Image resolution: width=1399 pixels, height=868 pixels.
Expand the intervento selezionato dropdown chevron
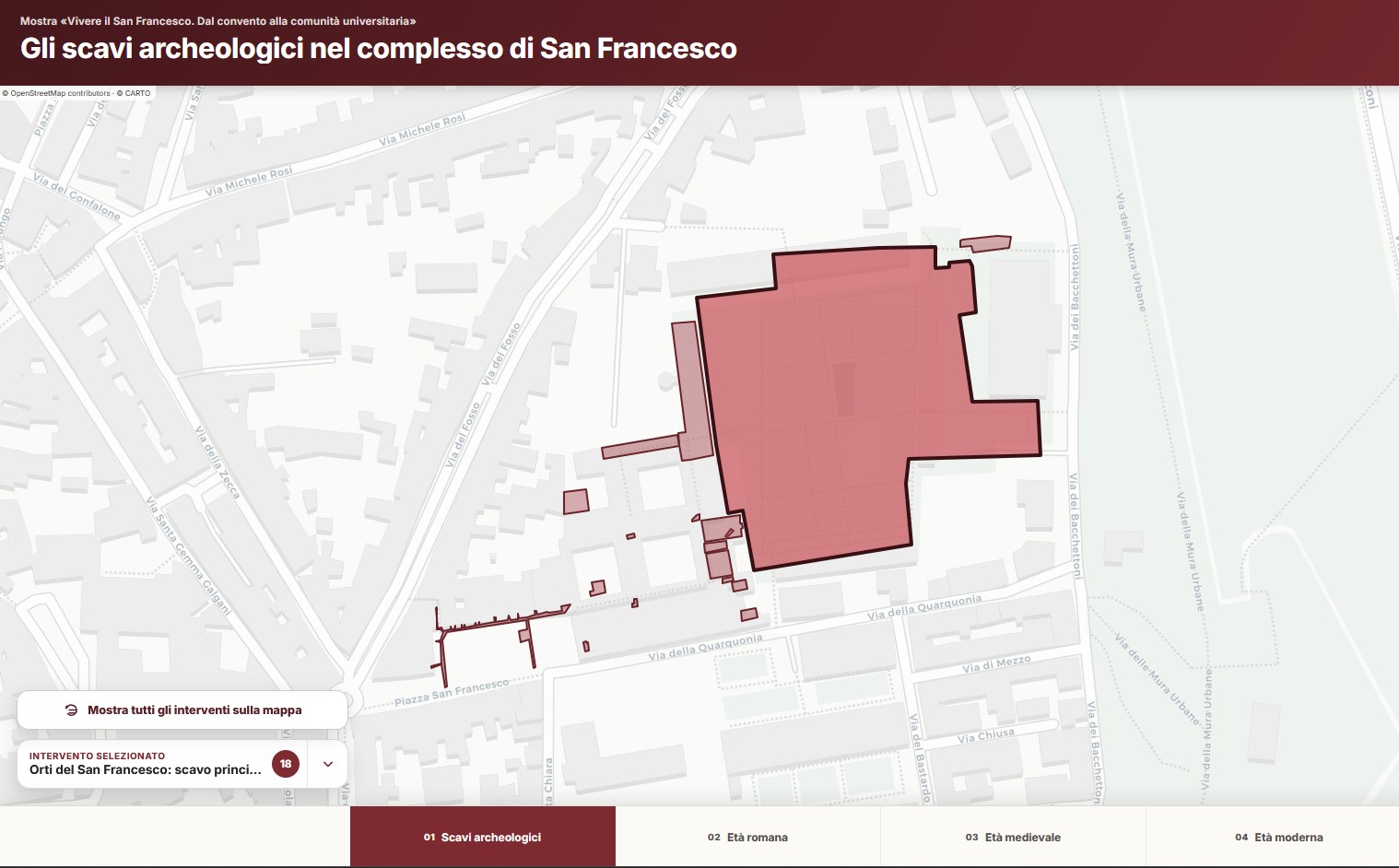coord(328,764)
